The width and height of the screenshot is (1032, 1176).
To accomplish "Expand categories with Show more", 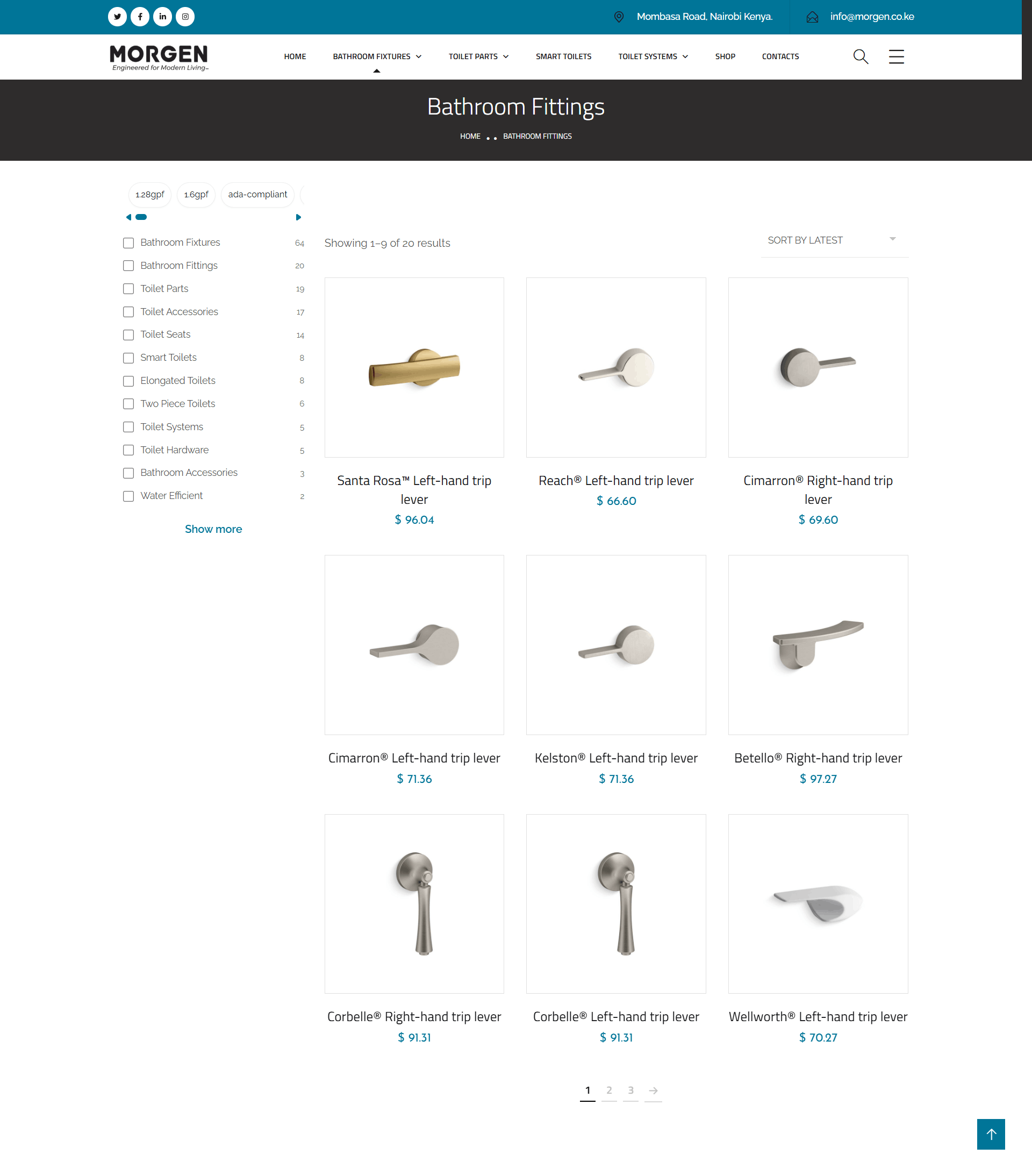I will (213, 529).
